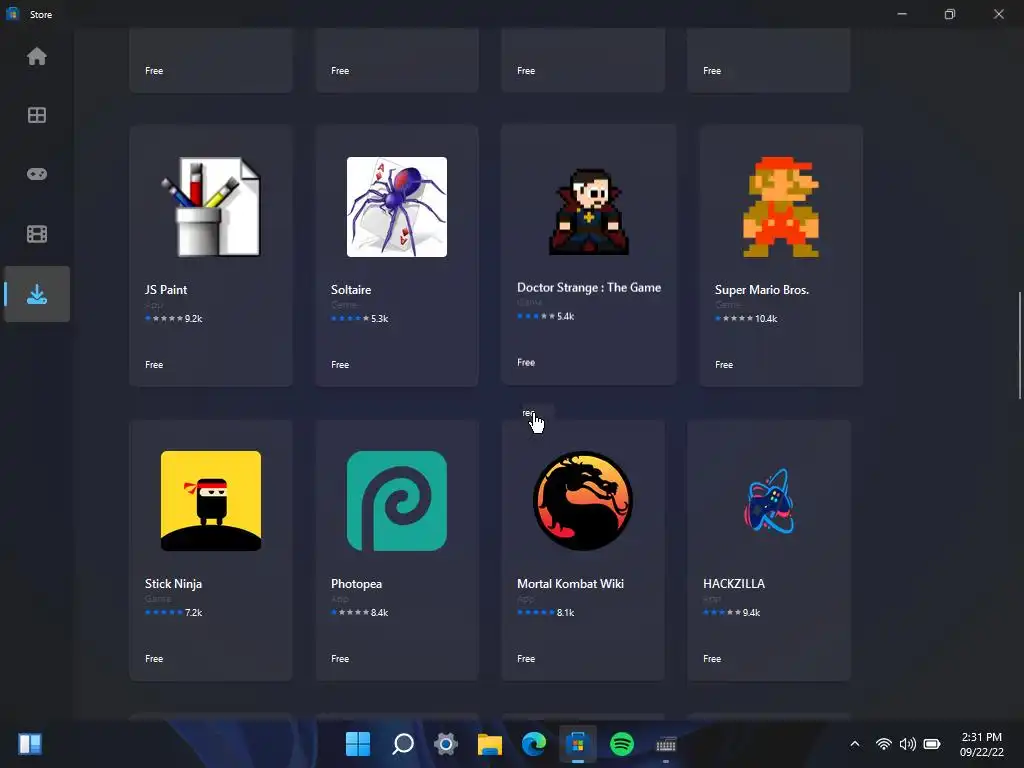Open the HACKZILLA controller icon
Image resolution: width=1024 pixels, height=768 pixels.
pos(769,501)
